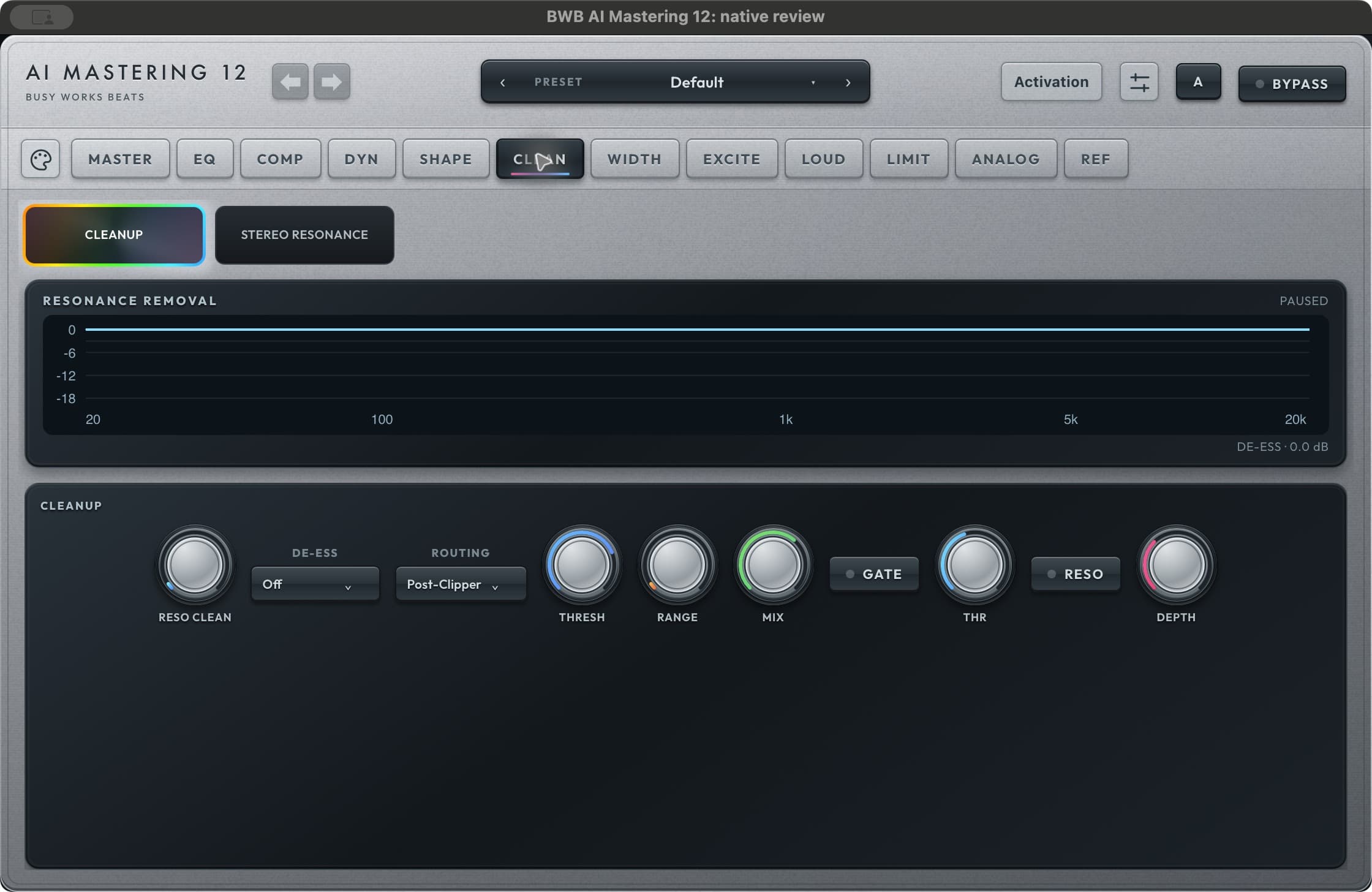Switch to the DYN tab
Viewport: 1372px width, 892px height.
(x=361, y=159)
